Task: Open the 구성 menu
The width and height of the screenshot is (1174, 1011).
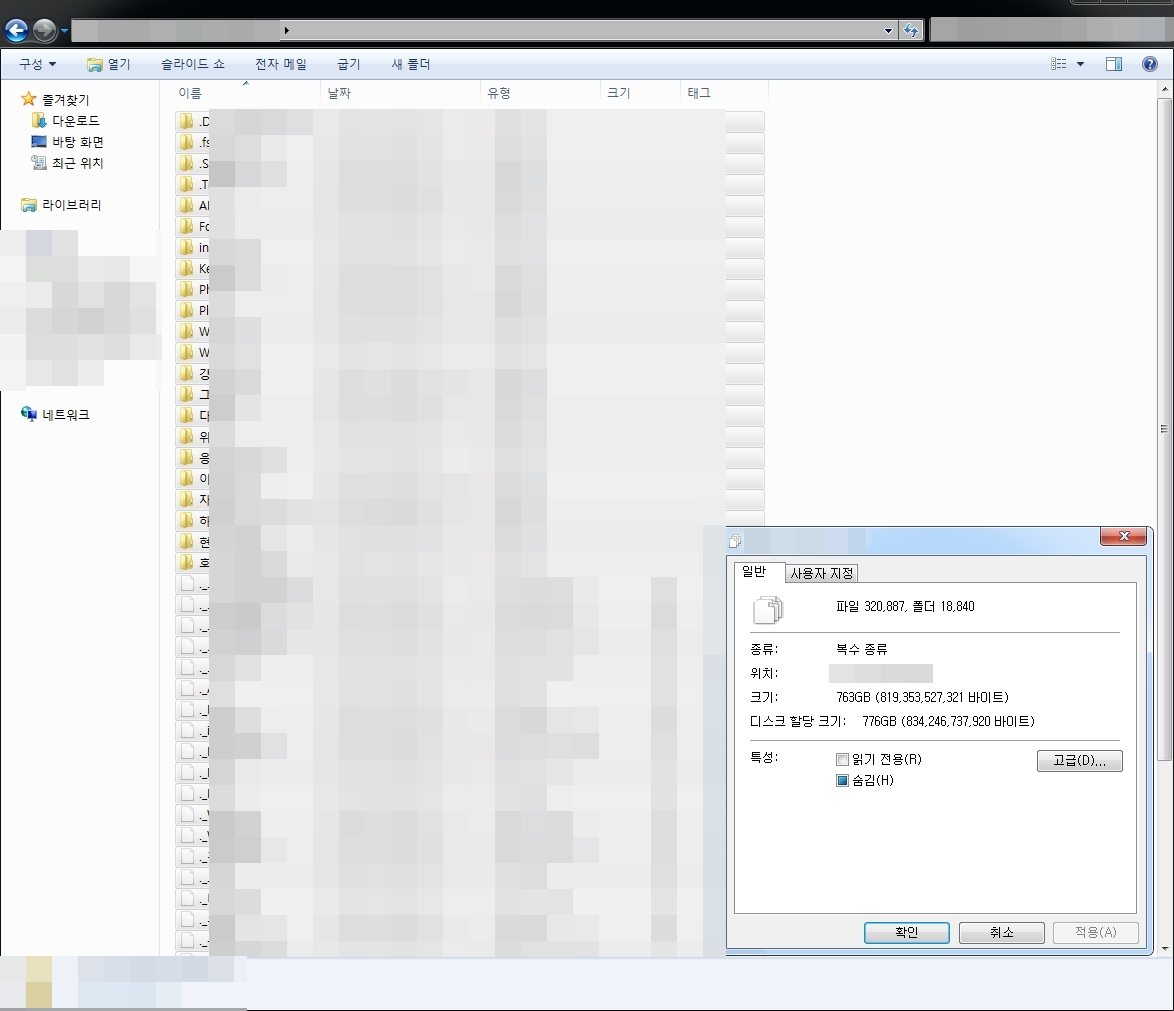Action: [x=37, y=64]
